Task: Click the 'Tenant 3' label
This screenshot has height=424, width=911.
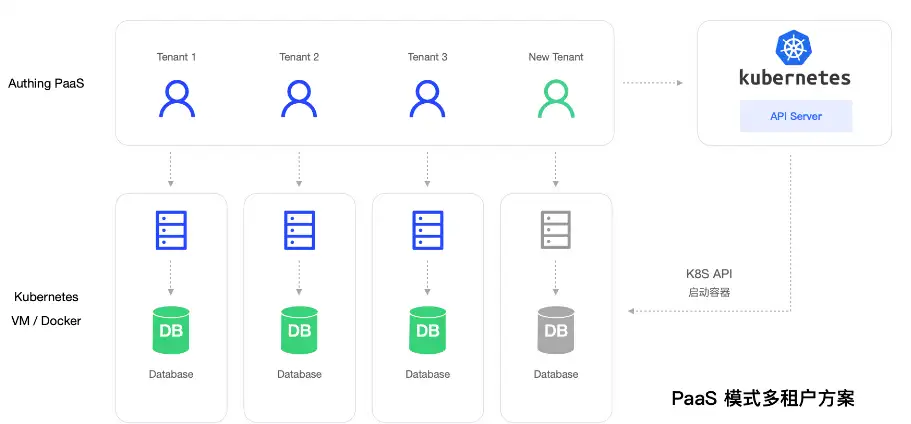Action: [x=428, y=57]
